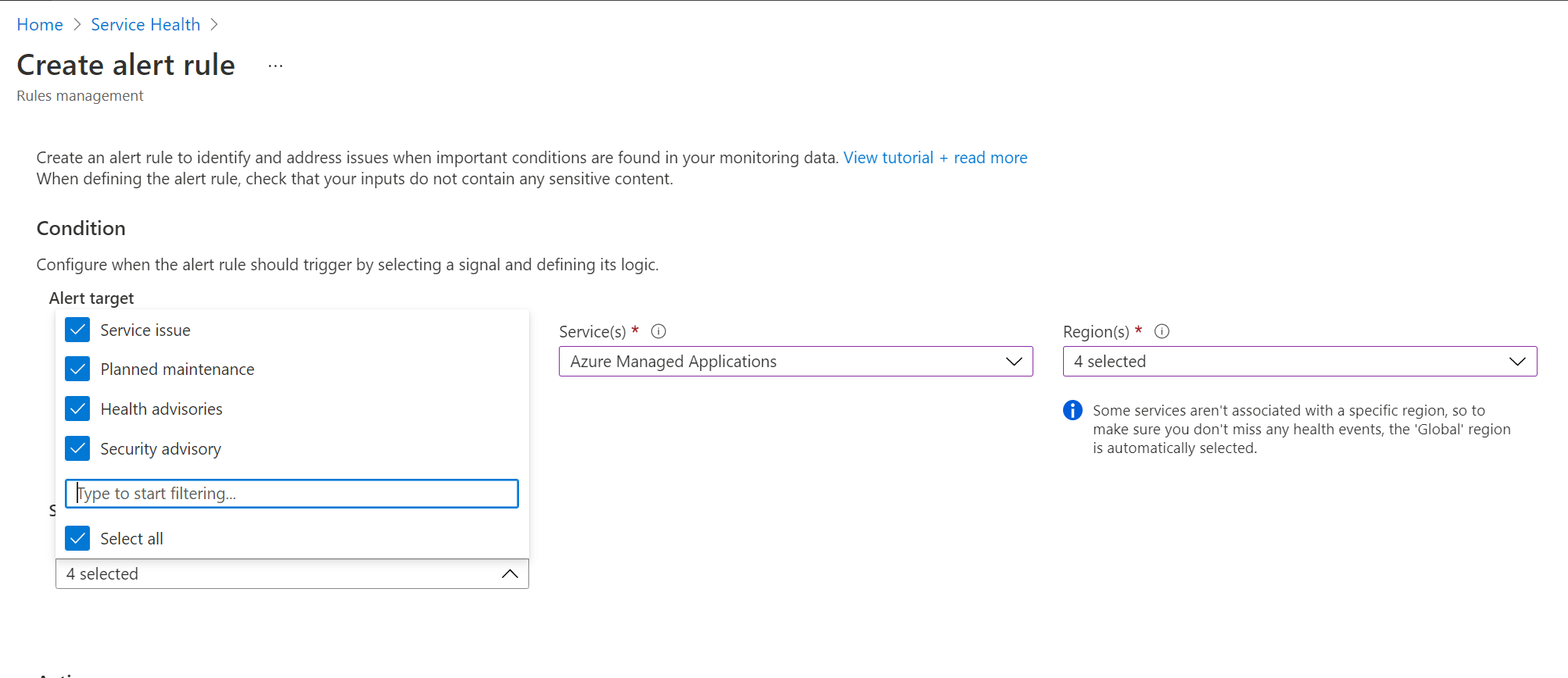Click the info icon next to Service(s)

point(659,331)
